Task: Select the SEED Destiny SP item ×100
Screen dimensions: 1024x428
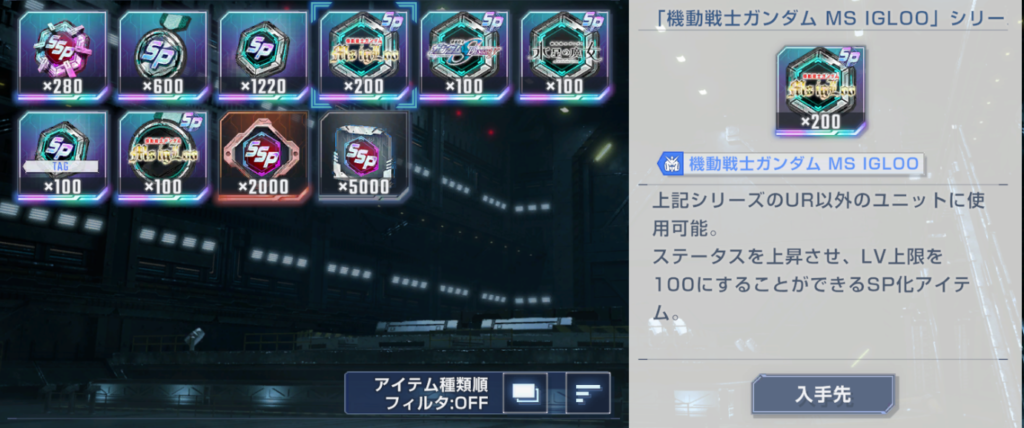Action: [464, 56]
